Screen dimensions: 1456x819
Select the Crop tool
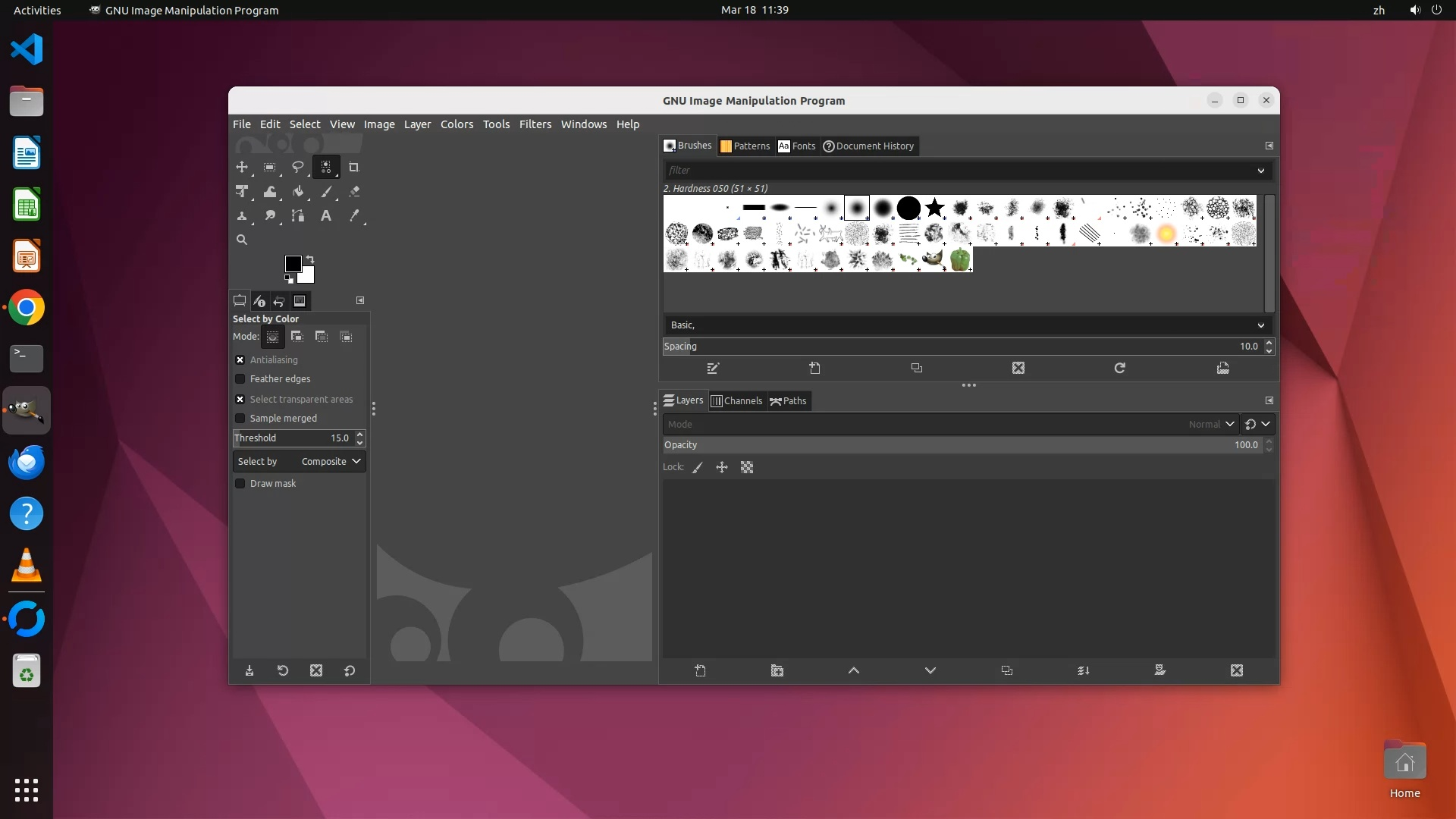coord(353,168)
